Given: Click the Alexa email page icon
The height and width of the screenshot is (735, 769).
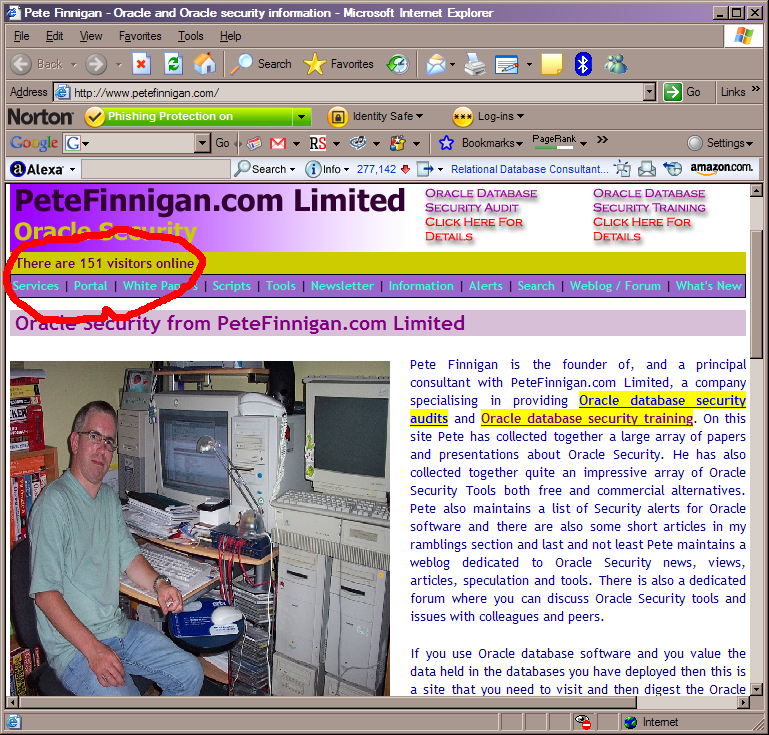Looking at the screenshot, I should point(646,169).
